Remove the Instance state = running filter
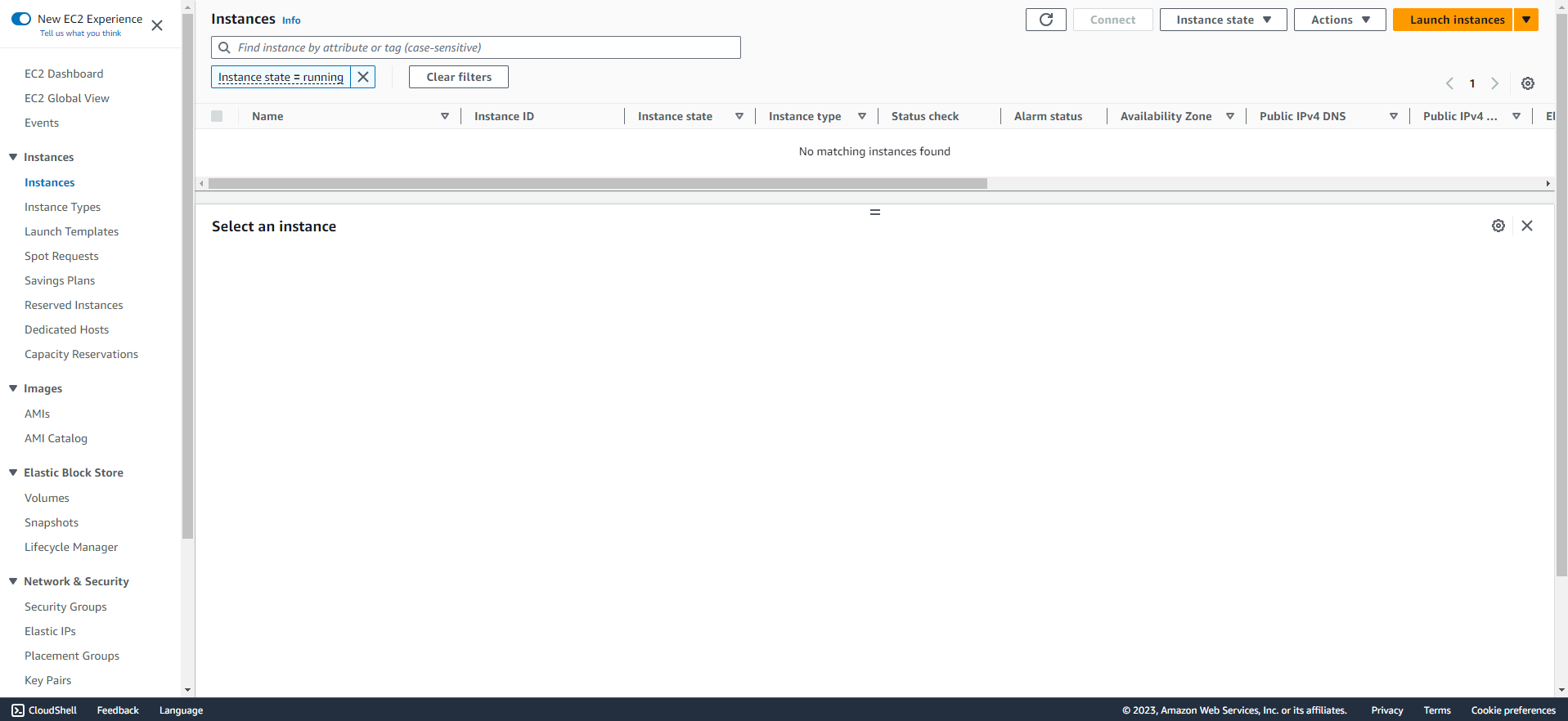 click(x=363, y=77)
